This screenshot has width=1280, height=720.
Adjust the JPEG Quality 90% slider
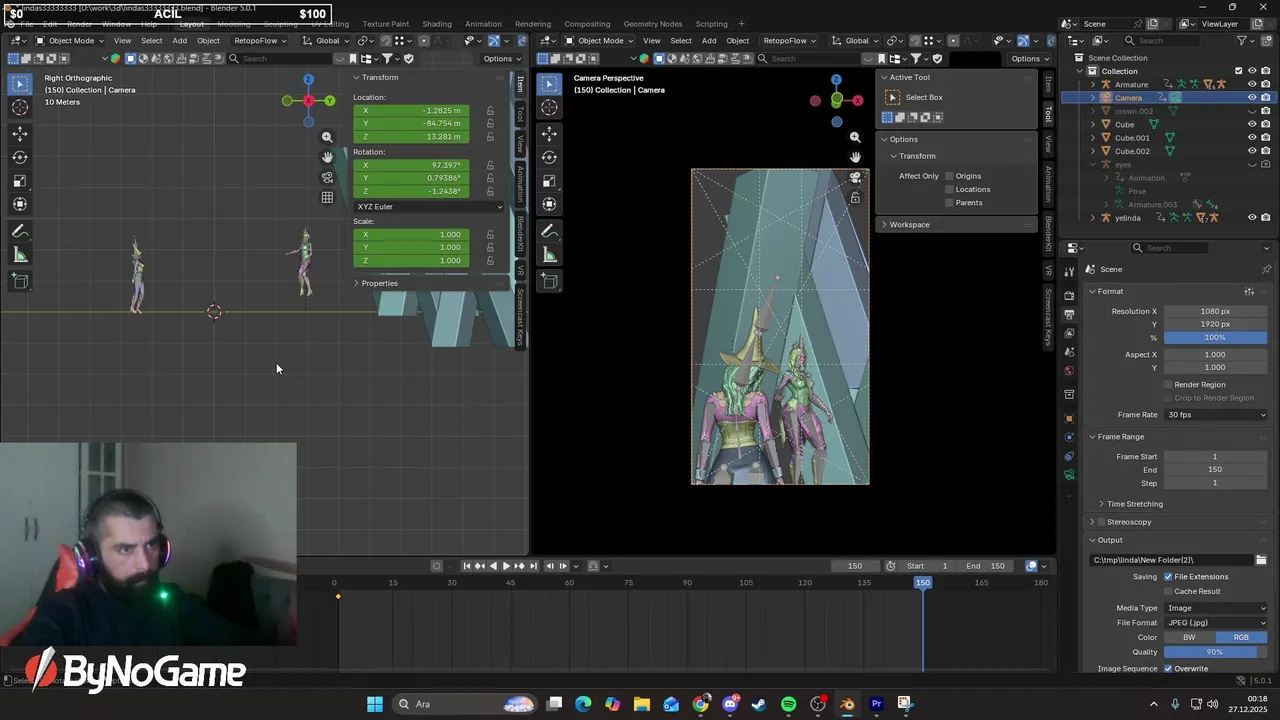coord(1215,652)
